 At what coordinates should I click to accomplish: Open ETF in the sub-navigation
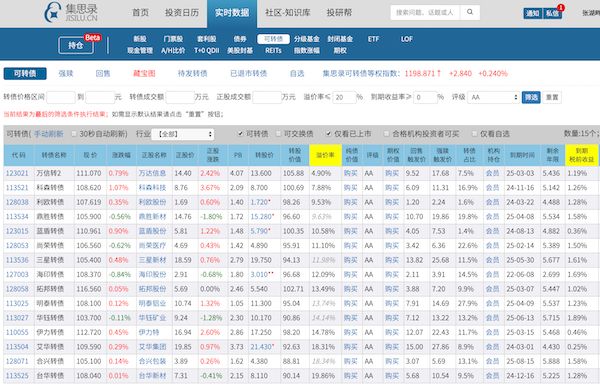pos(373,39)
